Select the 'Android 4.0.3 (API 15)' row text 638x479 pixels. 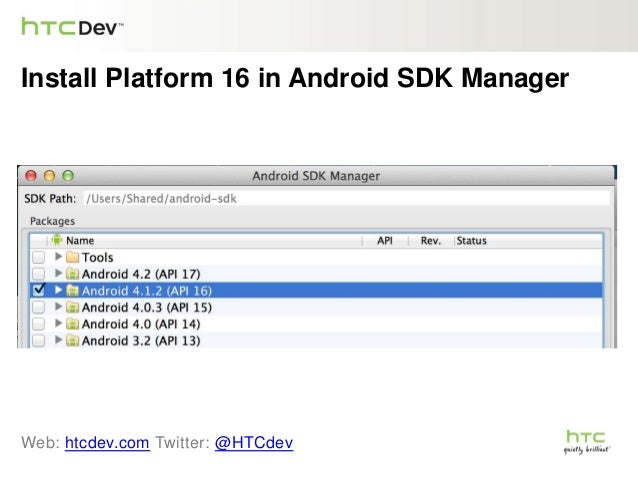[x=147, y=307]
